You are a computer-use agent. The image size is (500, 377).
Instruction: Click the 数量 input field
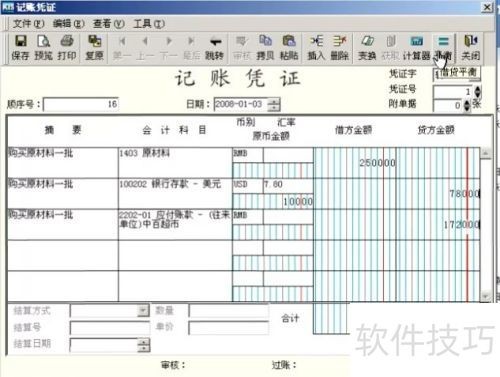(228, 311)
